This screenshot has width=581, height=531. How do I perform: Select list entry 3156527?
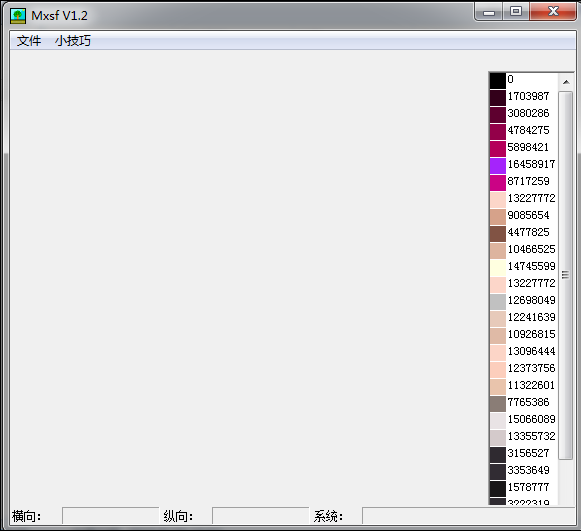[x=524, y=454]
